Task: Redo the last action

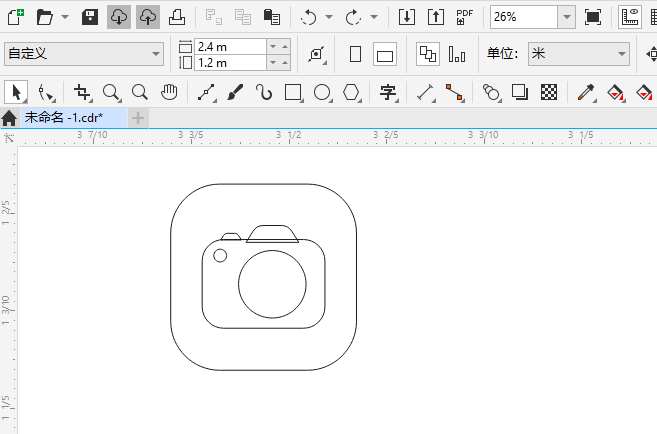Action: coord(353,17)
